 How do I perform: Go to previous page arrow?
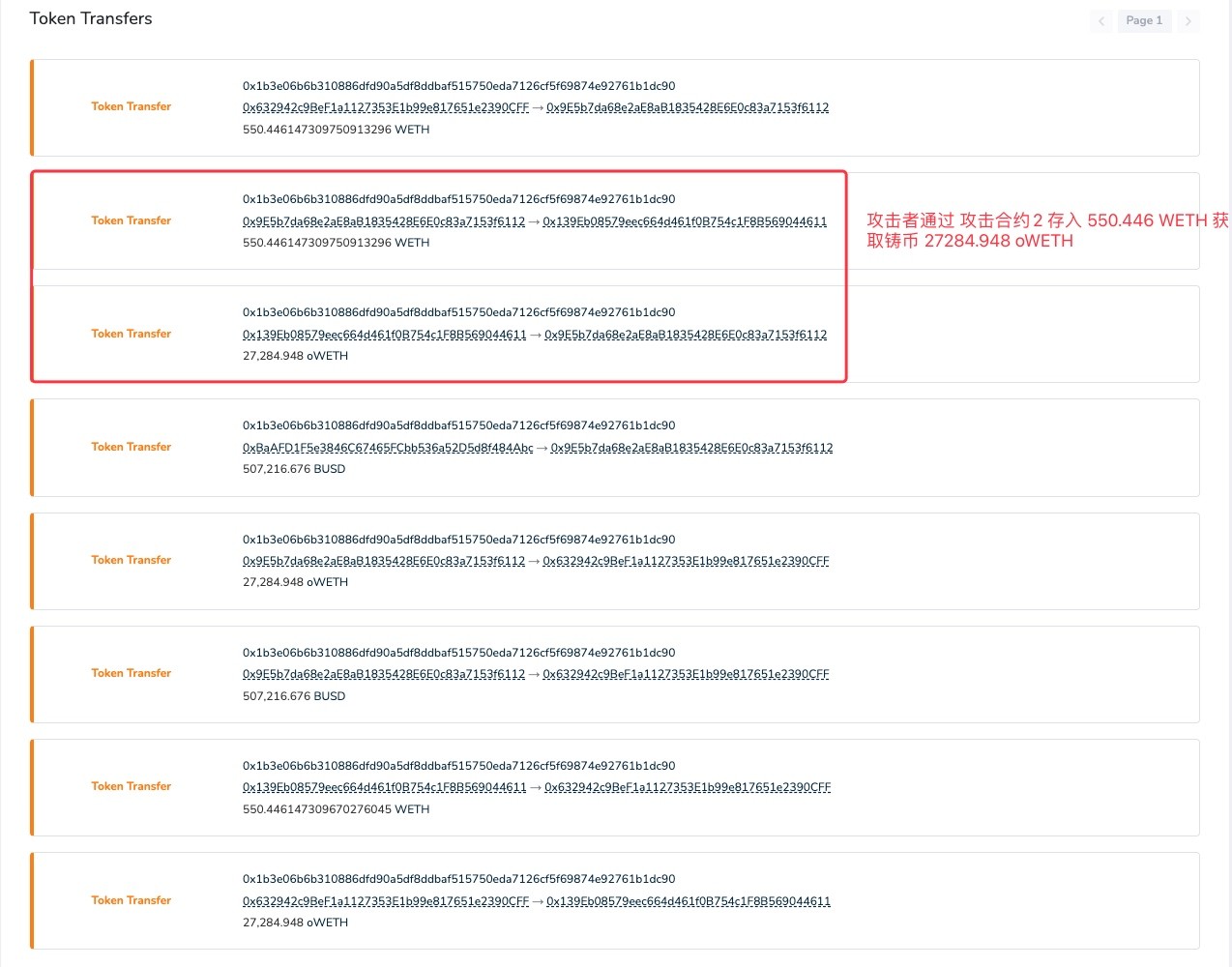pyautogui.click(x=1100, y=21)
